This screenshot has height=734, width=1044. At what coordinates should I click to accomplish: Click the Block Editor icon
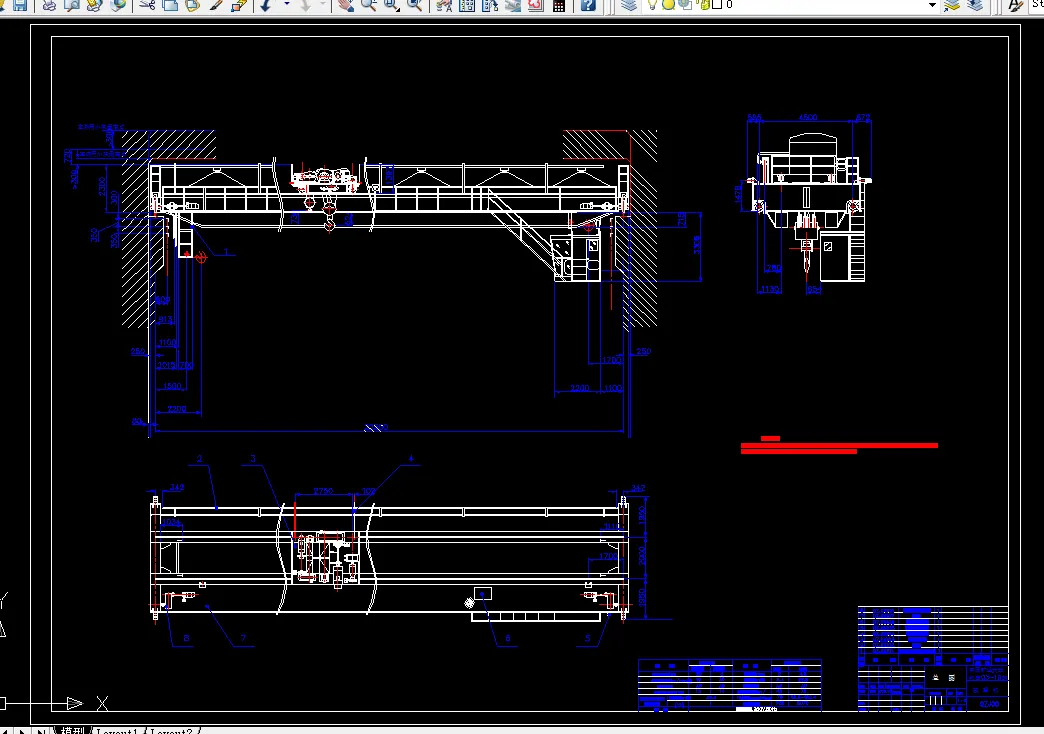[238, 5]
